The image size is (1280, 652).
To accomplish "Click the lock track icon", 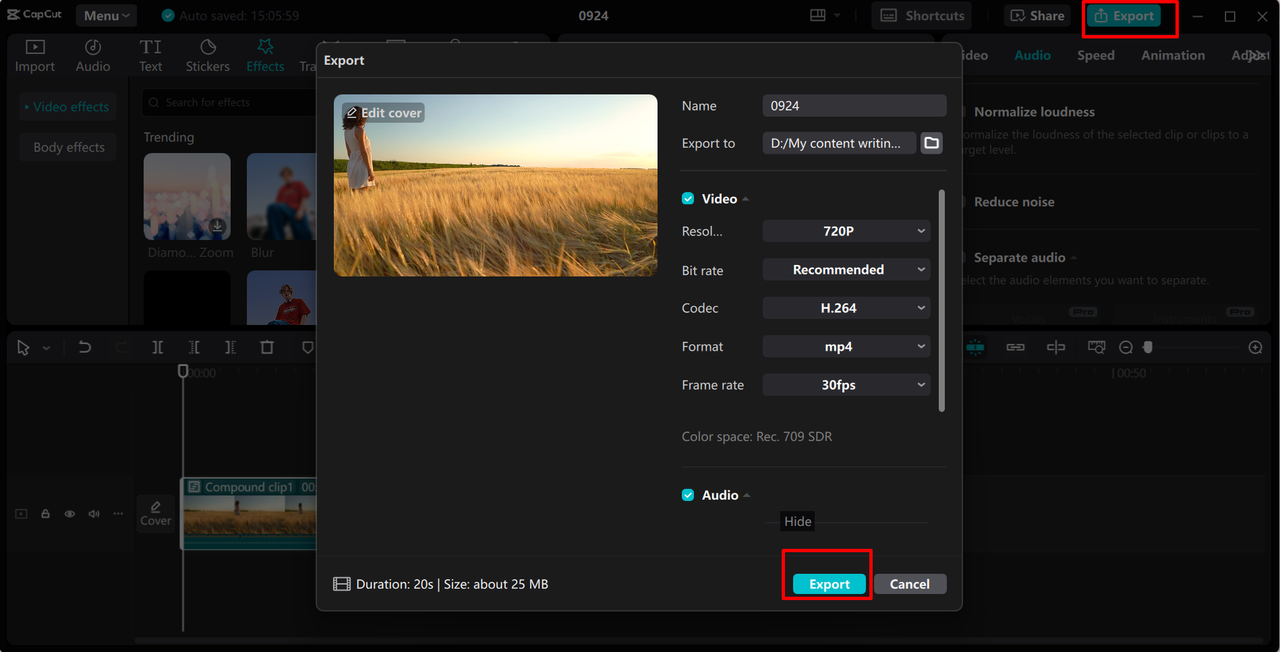I will point(45,514).
